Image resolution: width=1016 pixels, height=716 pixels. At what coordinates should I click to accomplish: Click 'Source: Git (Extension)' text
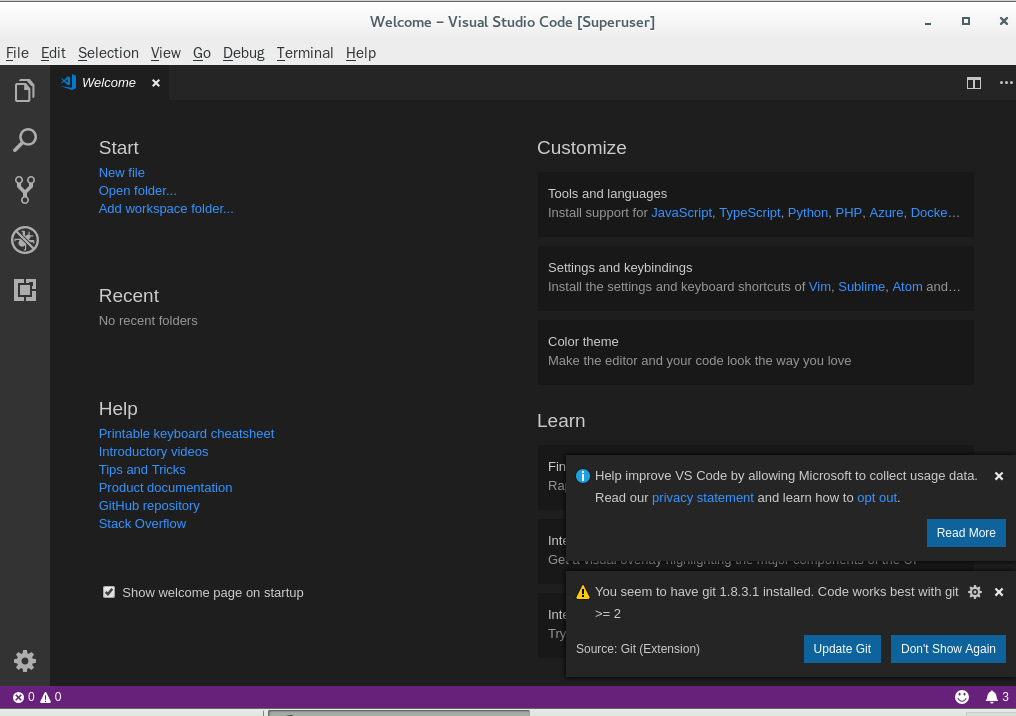(x=638, y=649)
